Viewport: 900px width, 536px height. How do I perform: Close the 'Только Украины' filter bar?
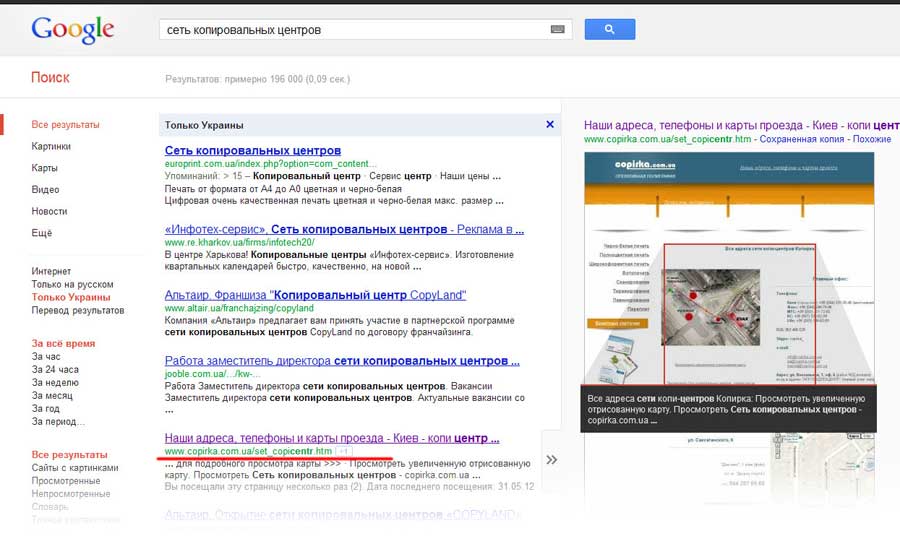click(x=550, y=124)
